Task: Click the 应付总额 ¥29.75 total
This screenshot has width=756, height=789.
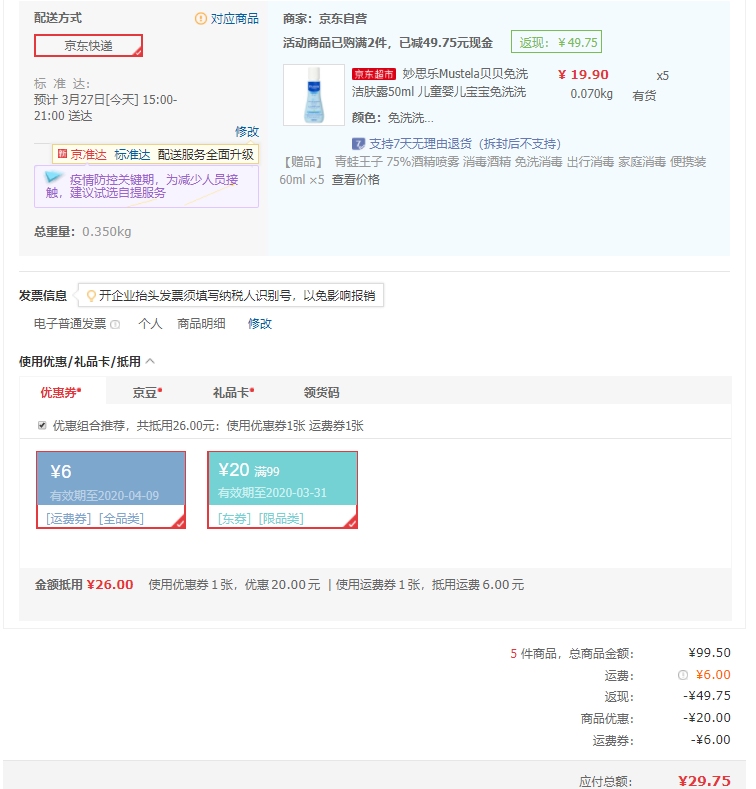Action: click(x=704, y=781)
